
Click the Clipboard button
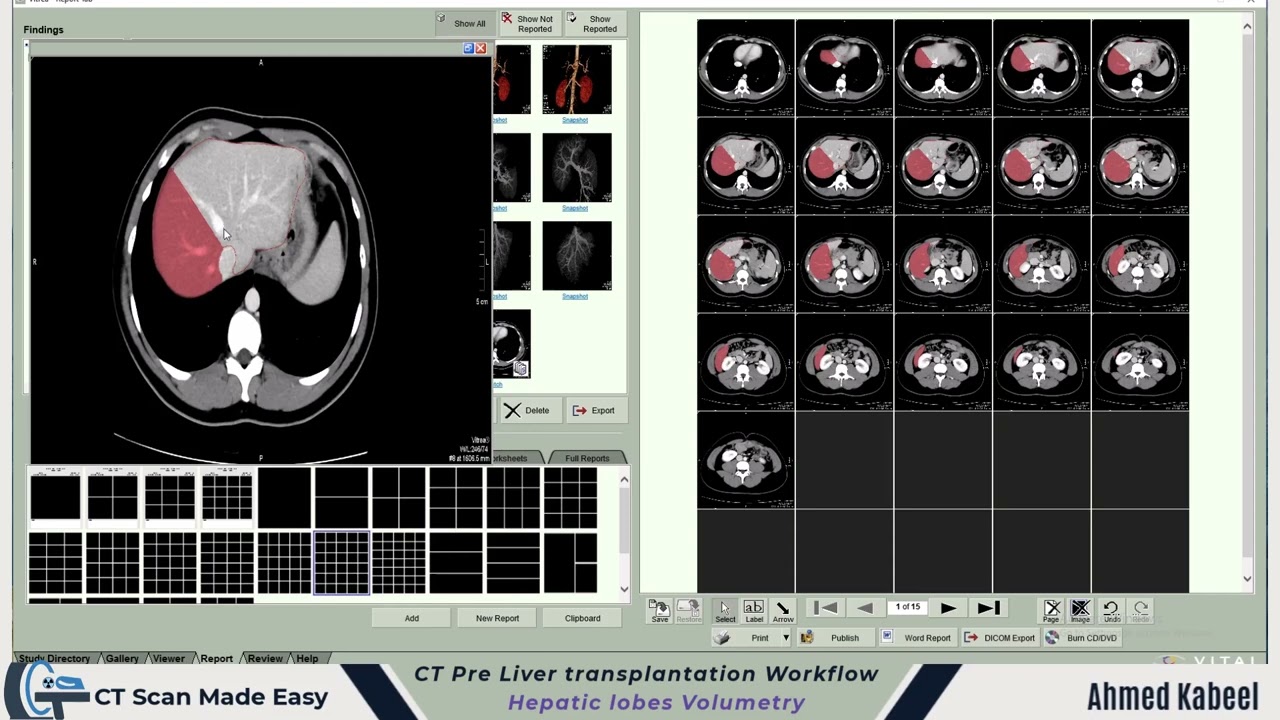(x=582, y=618)
